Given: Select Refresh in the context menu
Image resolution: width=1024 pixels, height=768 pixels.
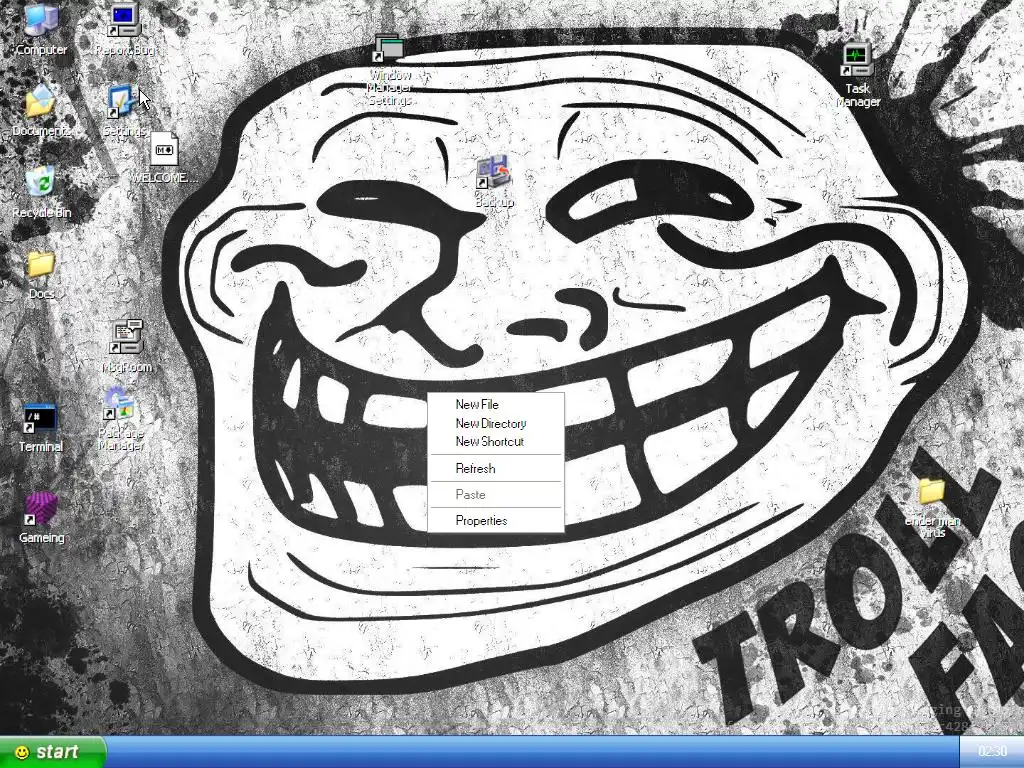Looking at the screenshot, I should coord(496,468).
